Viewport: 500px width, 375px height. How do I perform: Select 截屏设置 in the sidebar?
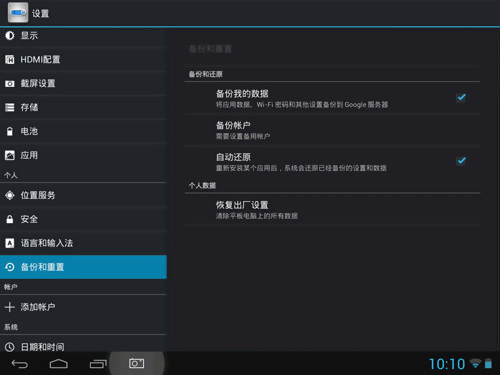[x=83, y=83]
